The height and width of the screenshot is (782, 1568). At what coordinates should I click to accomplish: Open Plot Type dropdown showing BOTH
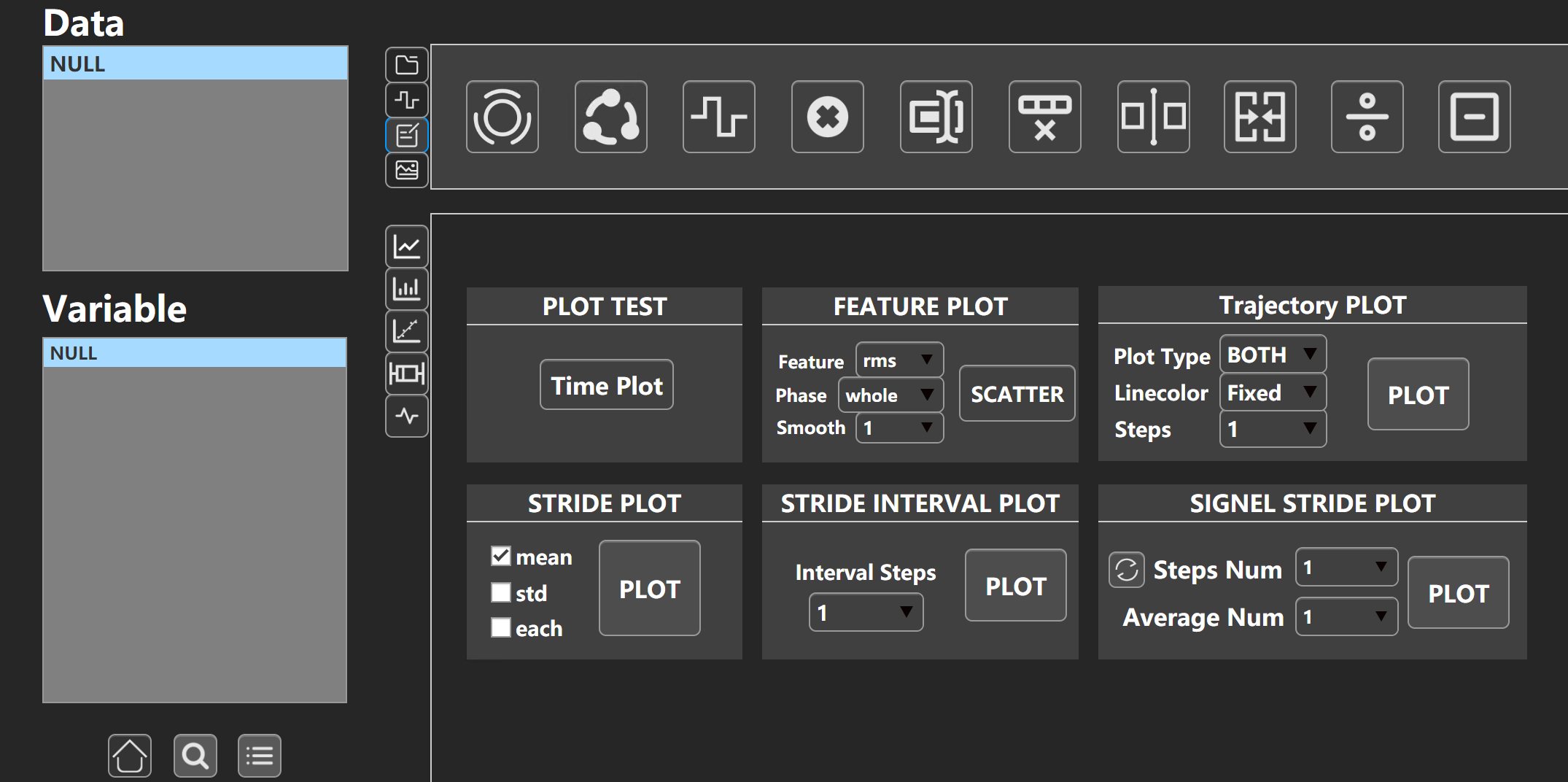tap(1273, 355)
